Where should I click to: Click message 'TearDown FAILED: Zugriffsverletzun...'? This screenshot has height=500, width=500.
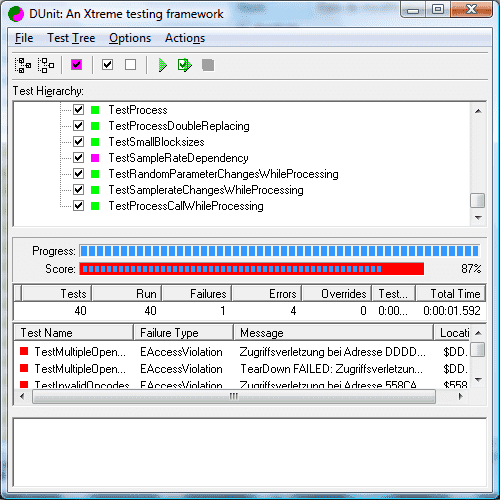[x=332, y=369]
